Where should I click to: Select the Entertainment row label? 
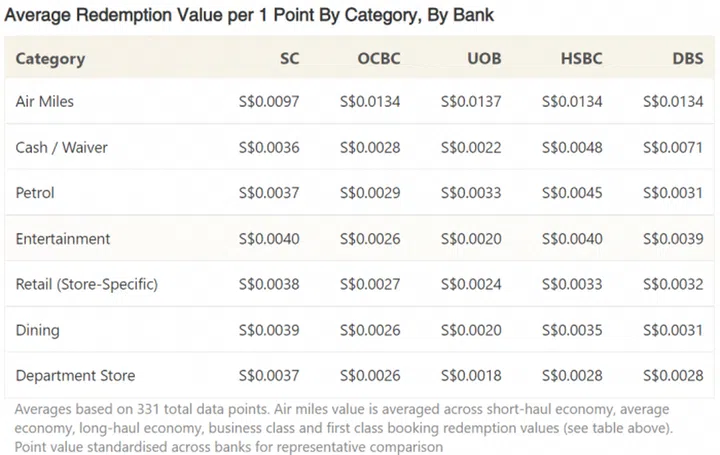(63, 239)
